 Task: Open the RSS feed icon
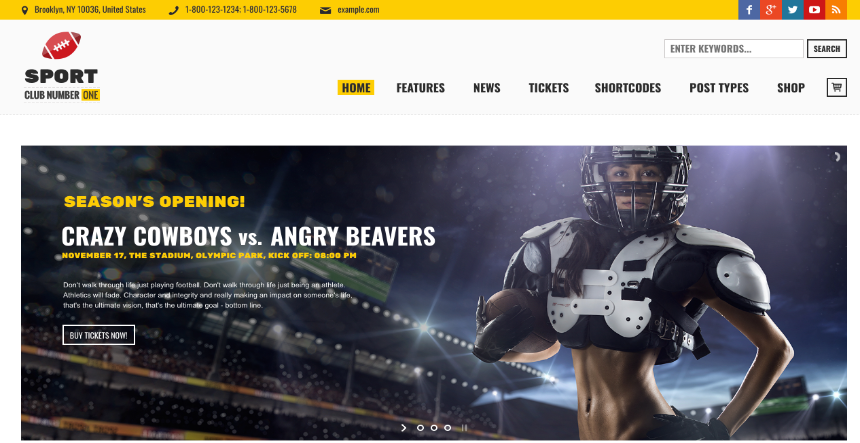click(836, 9)
